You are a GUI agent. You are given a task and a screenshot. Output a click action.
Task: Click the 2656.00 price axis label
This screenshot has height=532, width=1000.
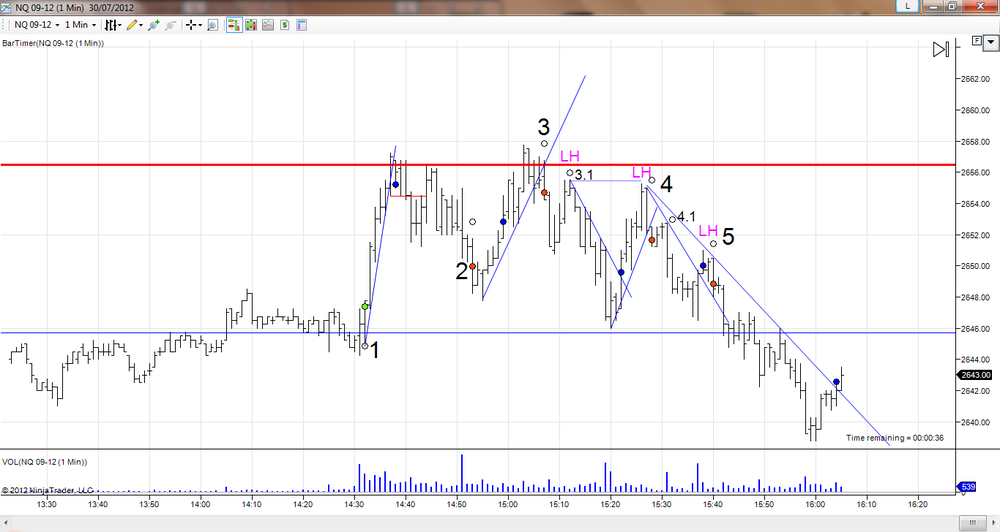click(976, 173)
